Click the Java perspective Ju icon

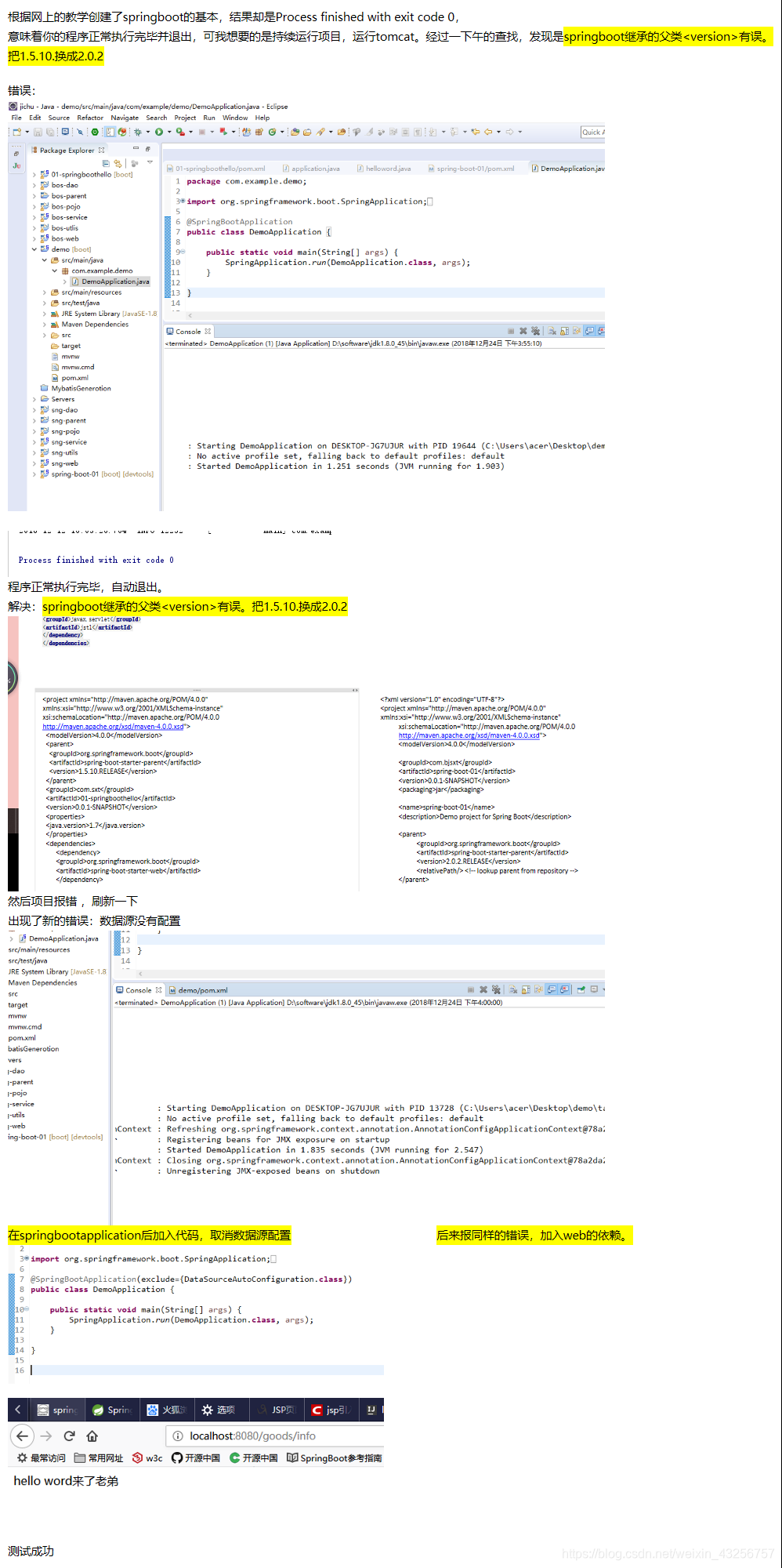click(x=16, y=166)
